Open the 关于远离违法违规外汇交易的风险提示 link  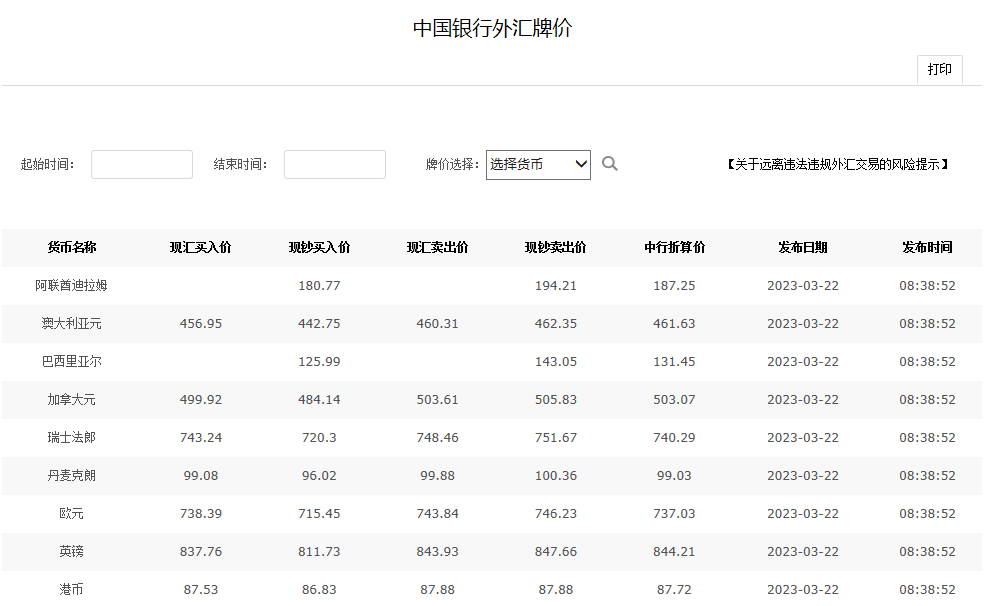pyautogui.click(x=837, y=165)
